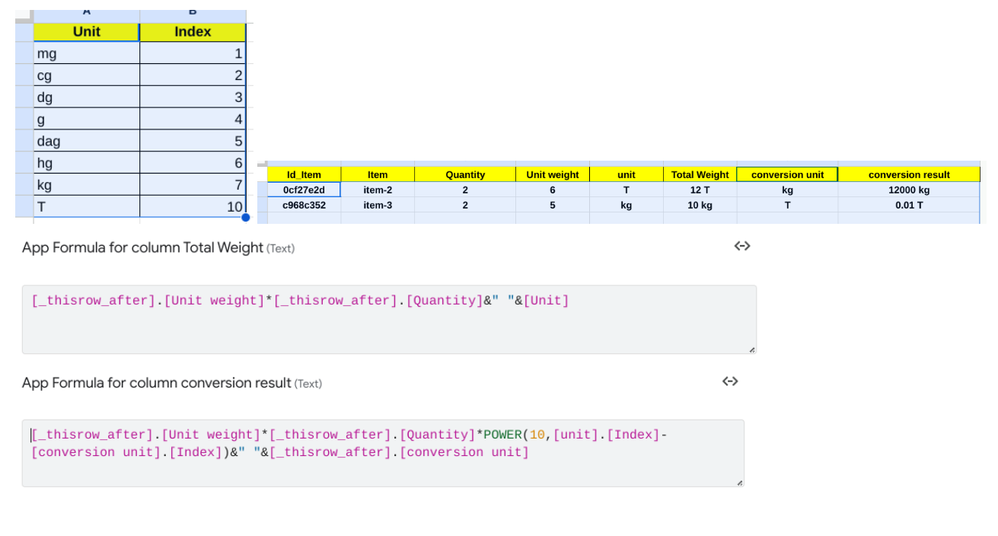Select the Total Weight header cell

point(699,174)
